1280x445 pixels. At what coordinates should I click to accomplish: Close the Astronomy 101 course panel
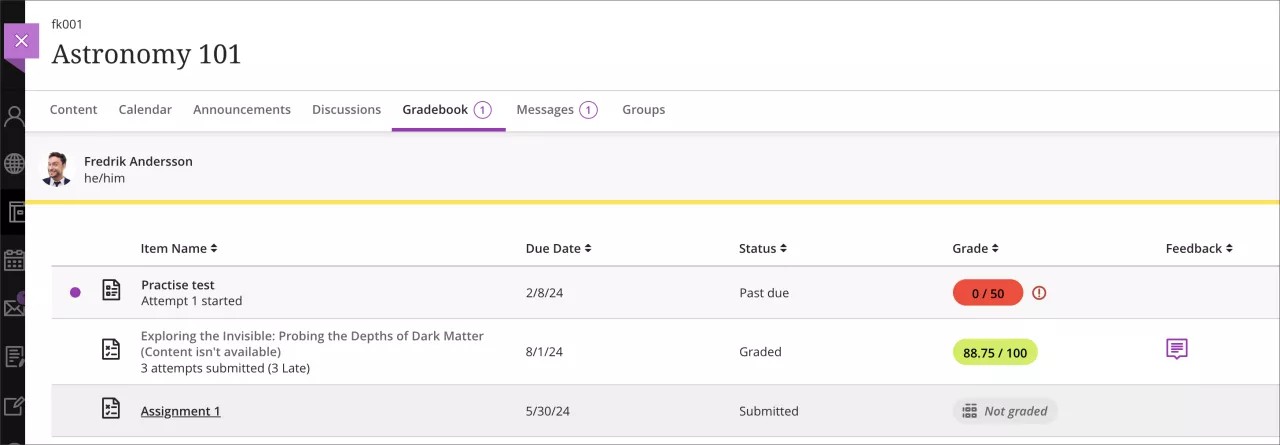tap(21, 41)
